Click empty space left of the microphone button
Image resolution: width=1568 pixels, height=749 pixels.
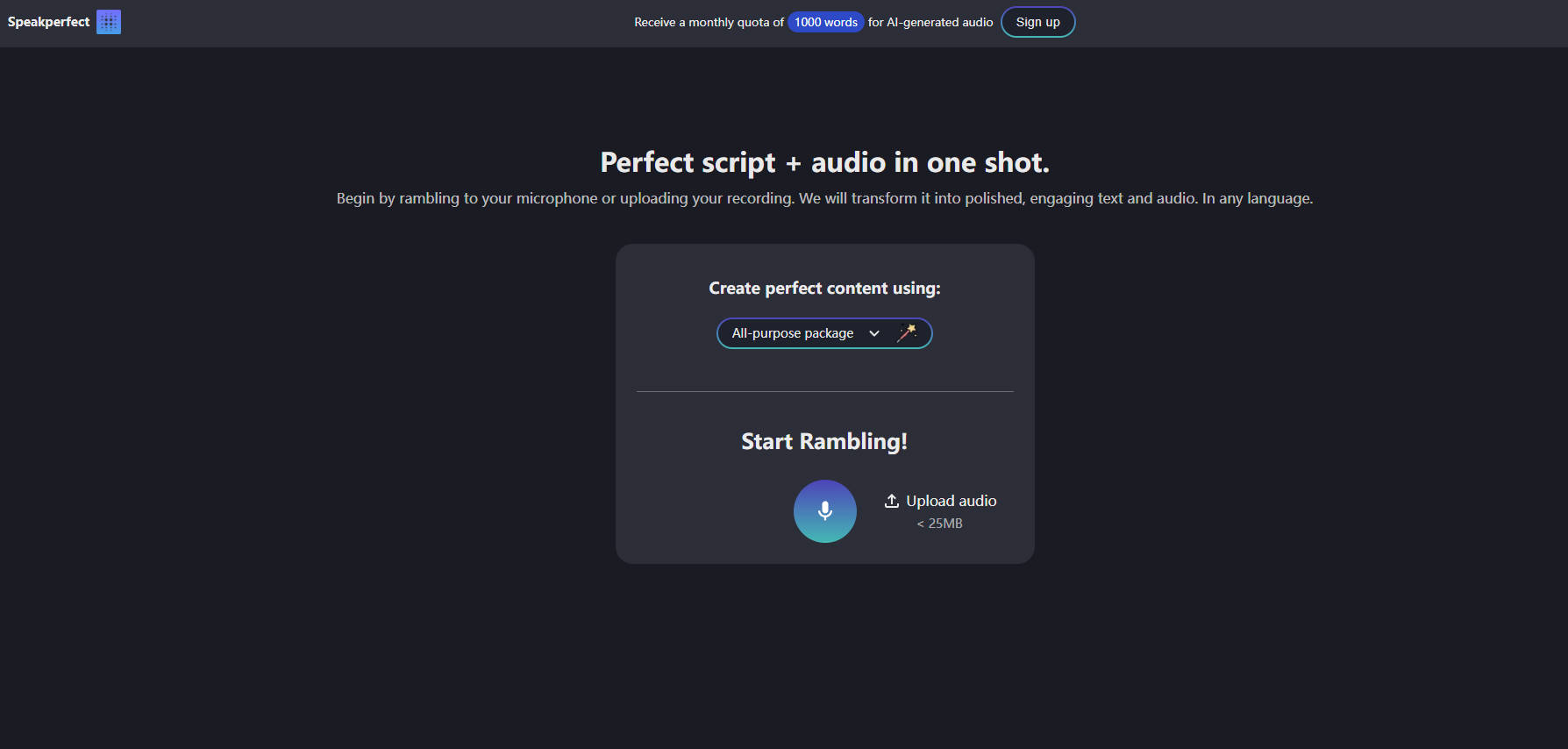click(x=702, y=511)
